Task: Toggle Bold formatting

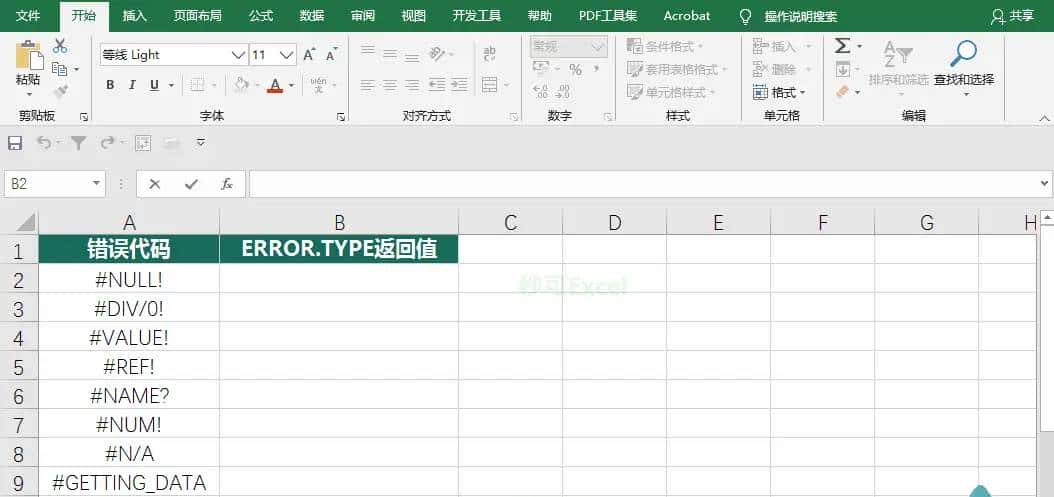Action: (x=110, y=85)
